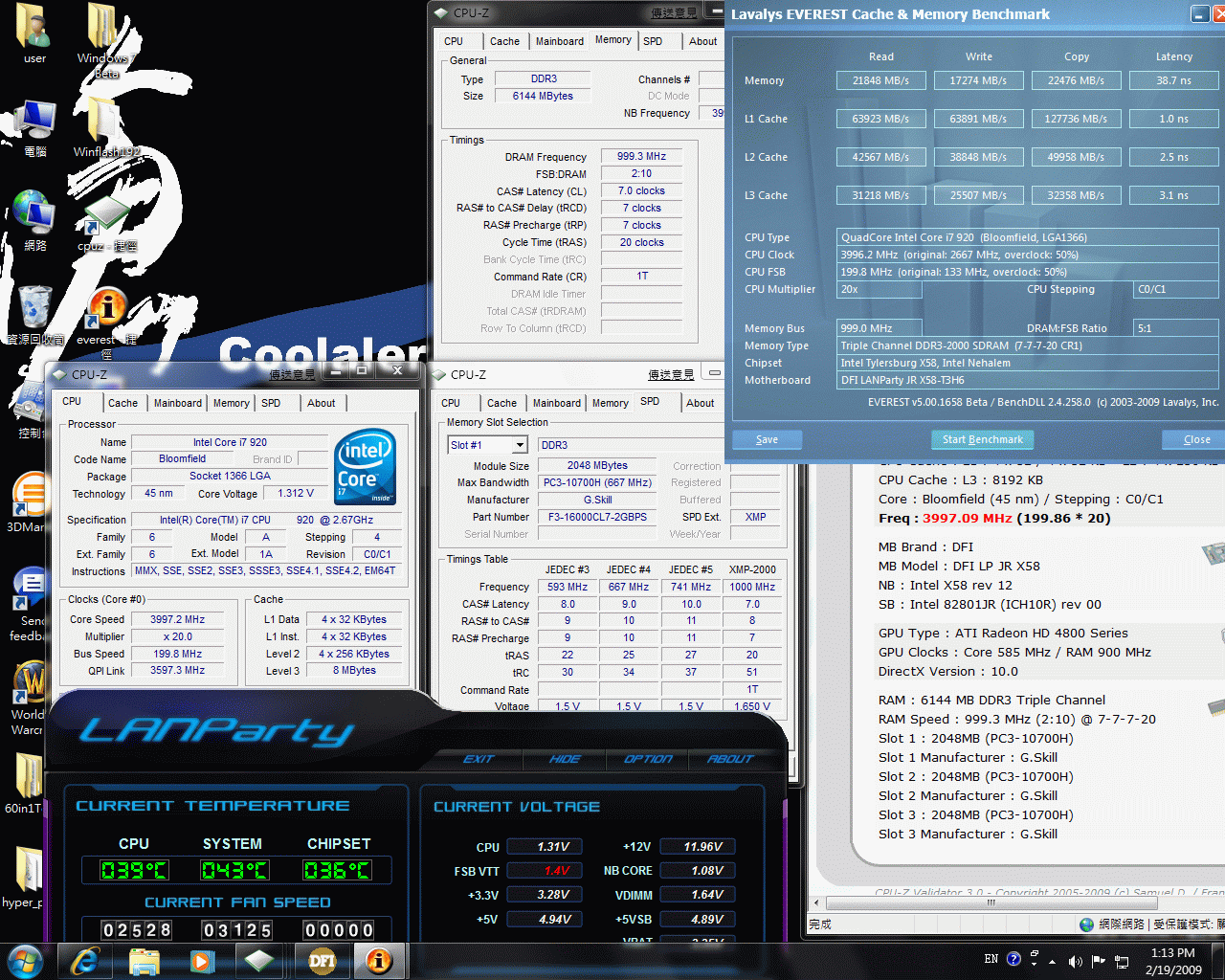Click 傳送意見 link on the CPU-Z Processor window

tap(292, 374)
